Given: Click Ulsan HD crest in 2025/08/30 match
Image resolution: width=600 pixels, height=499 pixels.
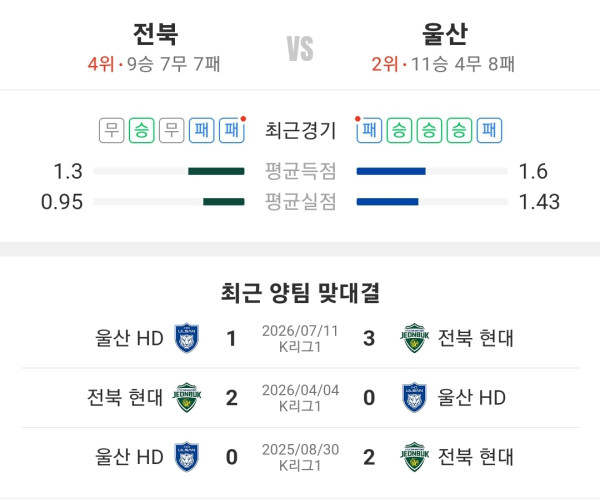Looking at the screenshot, I should click(187, 457).
